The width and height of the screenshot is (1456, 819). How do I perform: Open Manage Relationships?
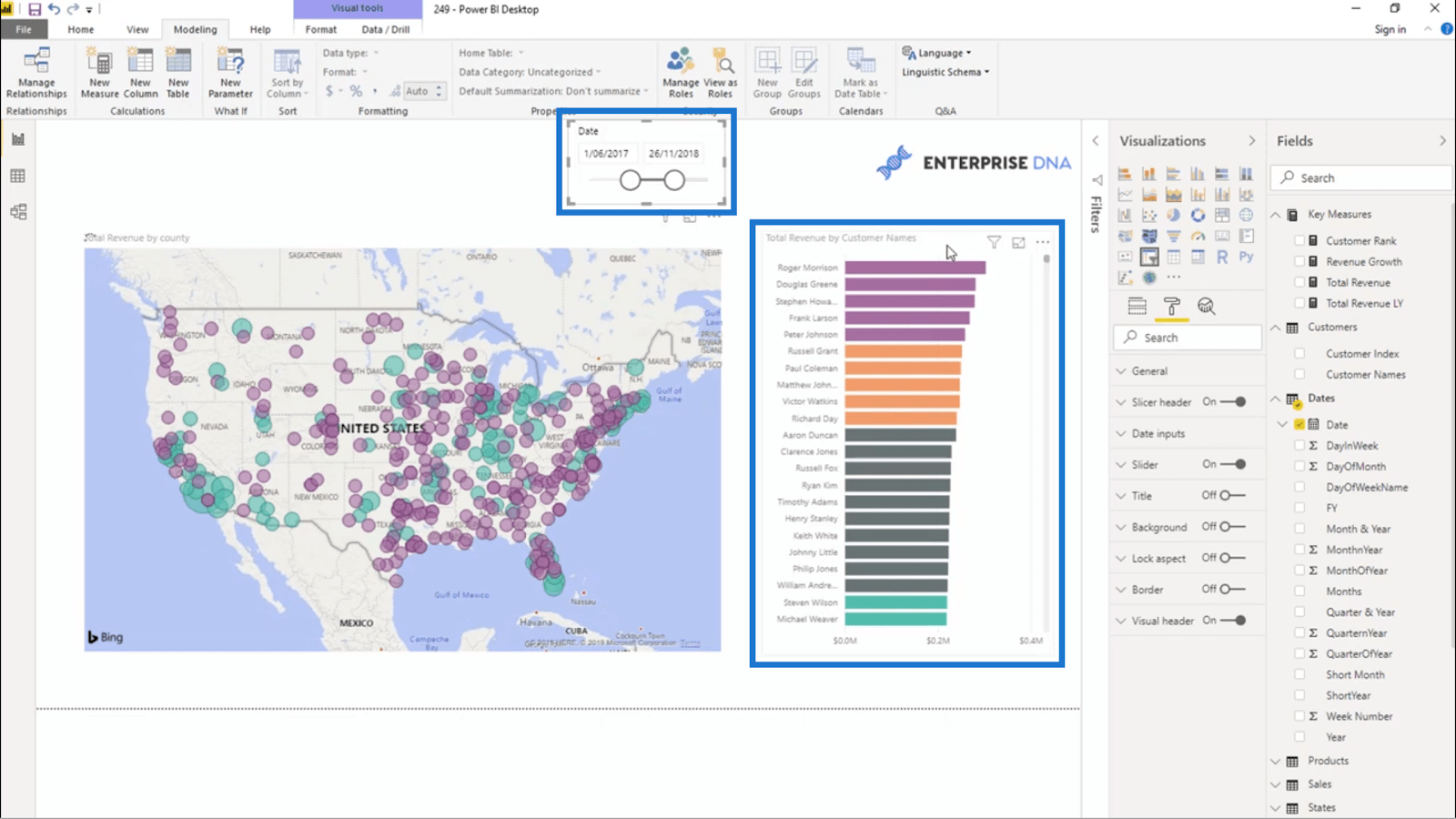tap(36, 73)
